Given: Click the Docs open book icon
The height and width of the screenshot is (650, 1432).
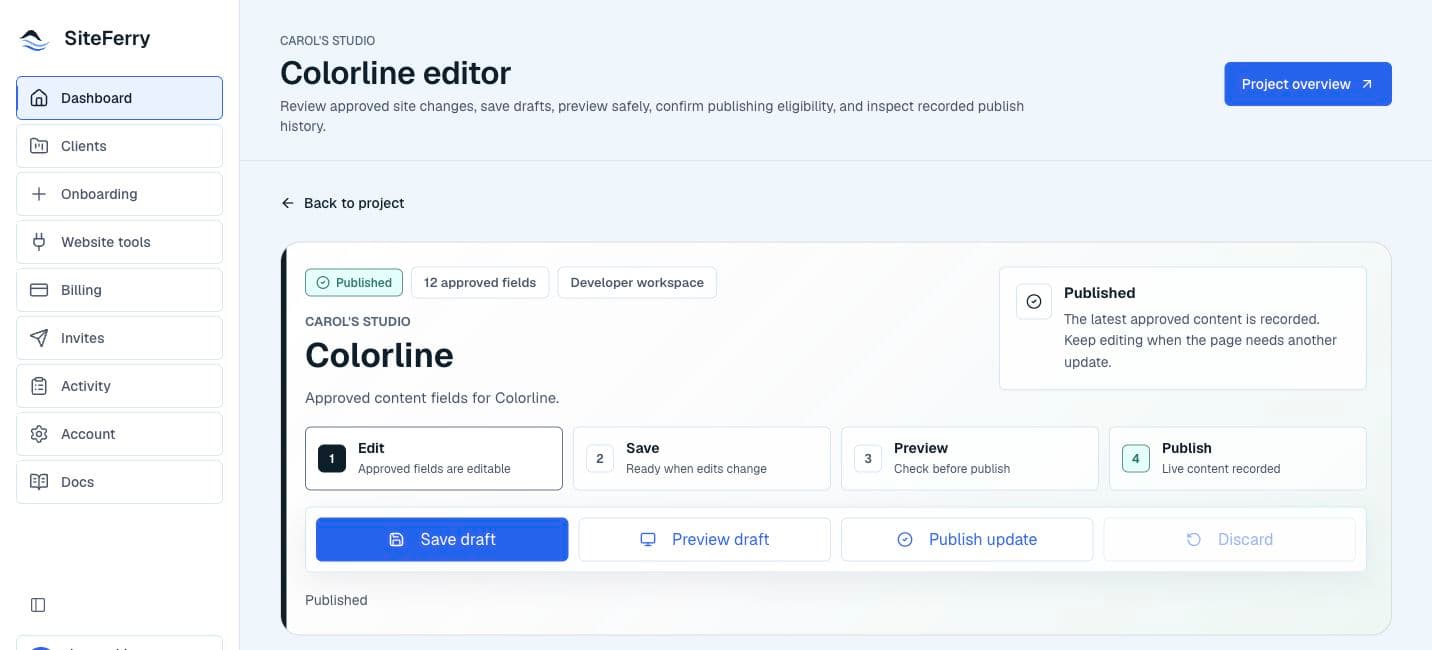Looking at the screenshot, I should pyautogui.click(x=39, y=482).
